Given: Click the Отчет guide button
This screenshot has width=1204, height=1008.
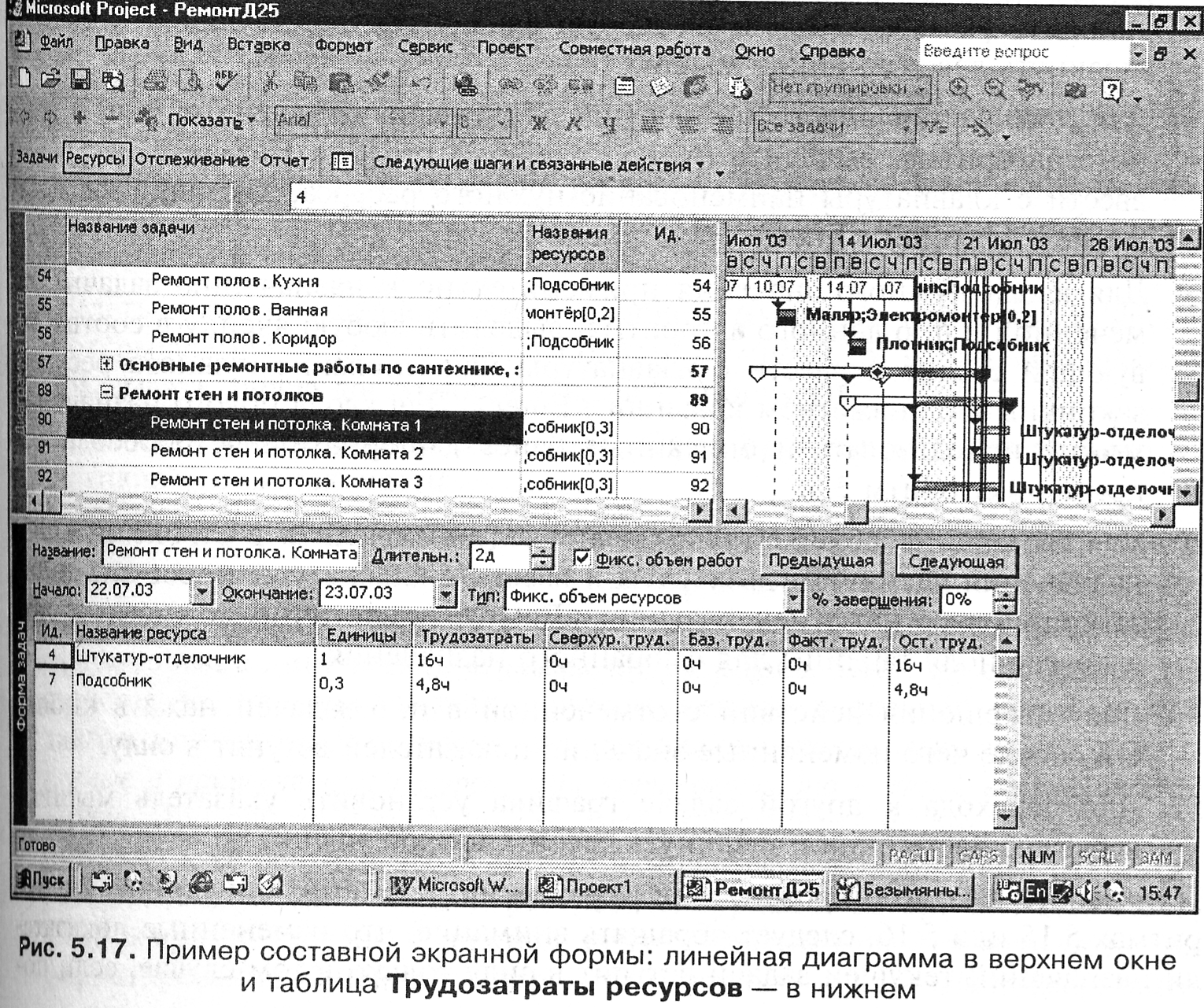Looking at the screenshot, I should pos(284,161).
